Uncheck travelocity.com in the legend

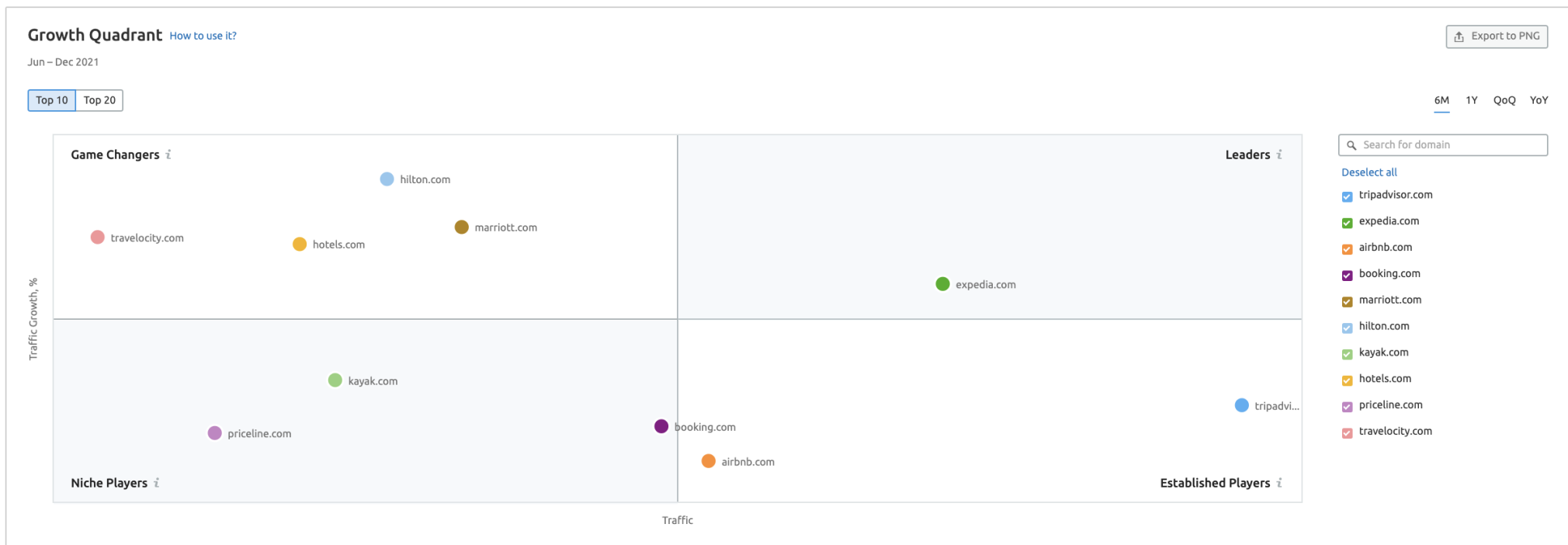coord(1348,432)
